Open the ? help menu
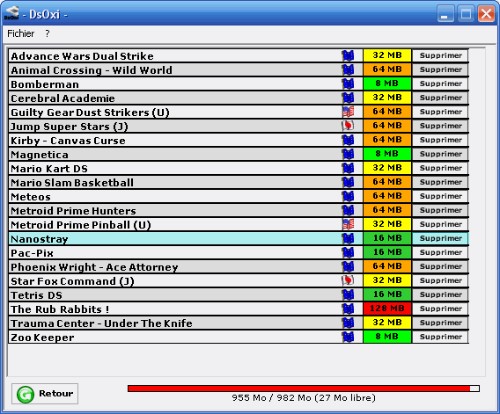 tap(47, 34)
